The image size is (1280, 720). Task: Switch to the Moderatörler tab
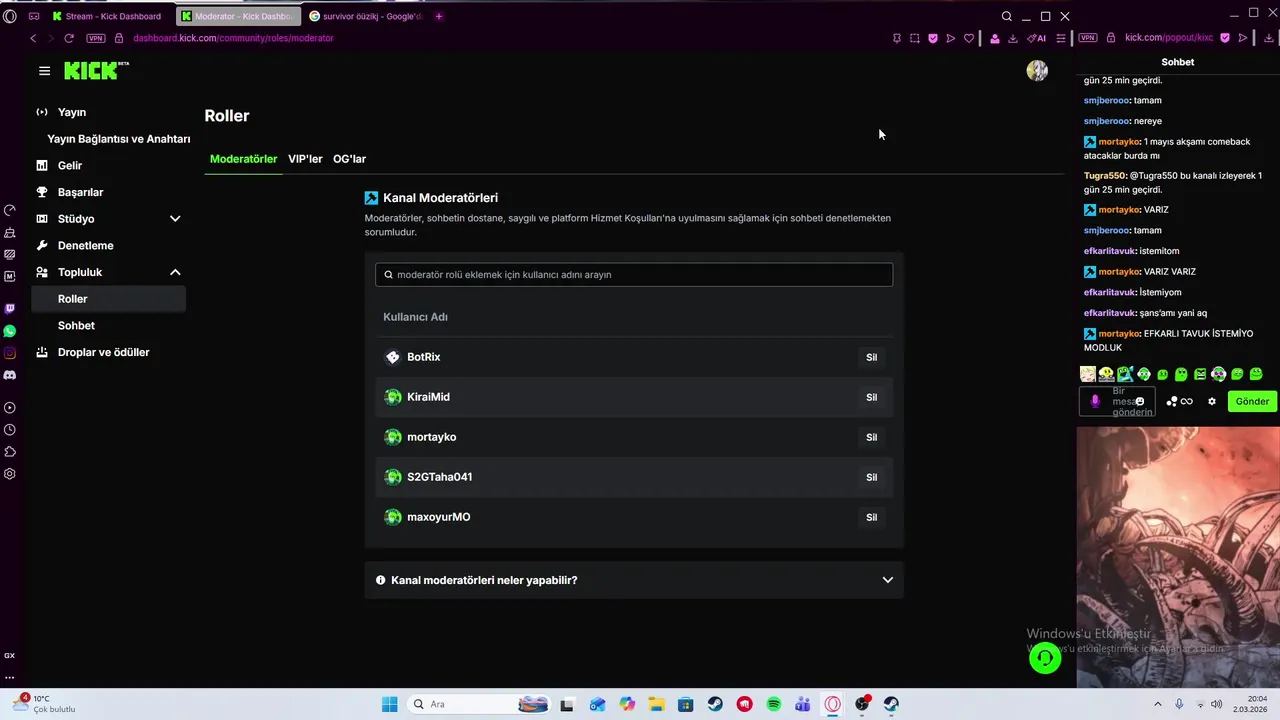click(x=243, y=159)
